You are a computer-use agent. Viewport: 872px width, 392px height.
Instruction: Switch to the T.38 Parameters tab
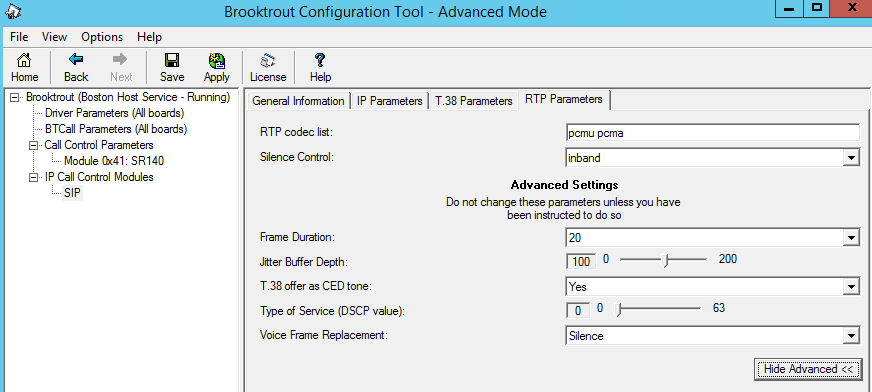point(473,101)
